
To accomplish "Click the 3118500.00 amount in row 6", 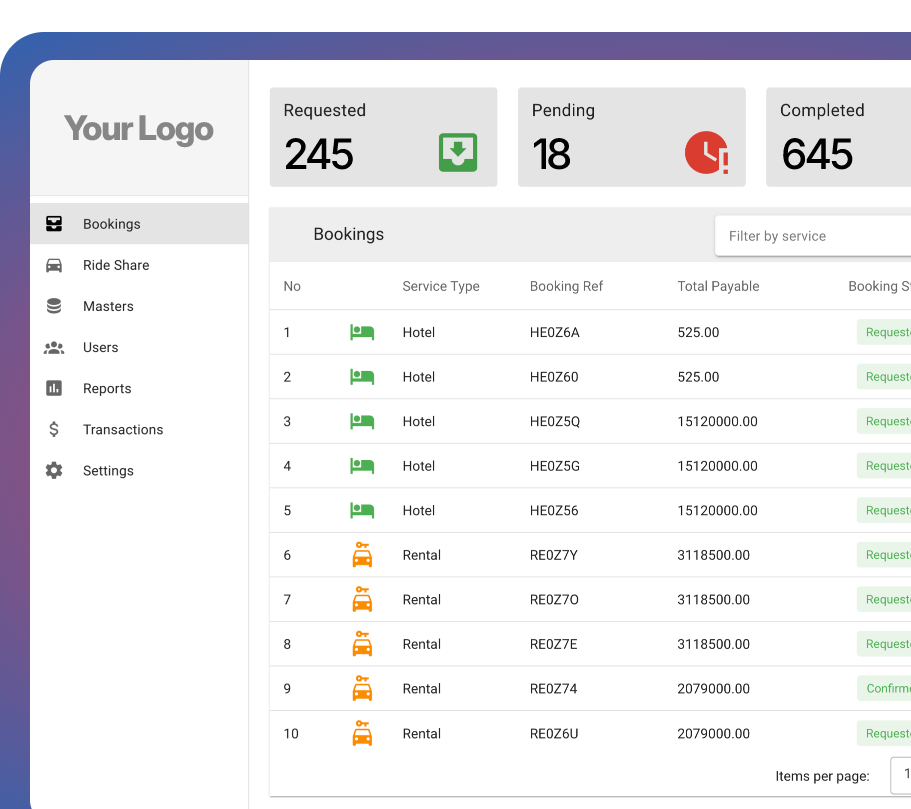I will point(713,555).
